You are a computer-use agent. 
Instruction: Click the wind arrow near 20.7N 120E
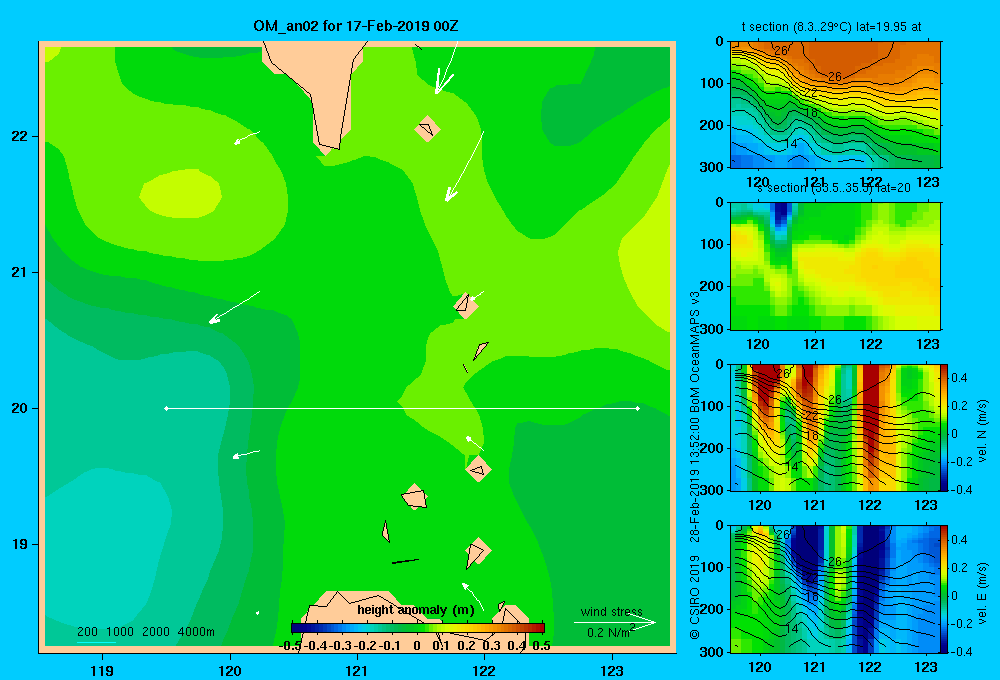click(234, 307)
